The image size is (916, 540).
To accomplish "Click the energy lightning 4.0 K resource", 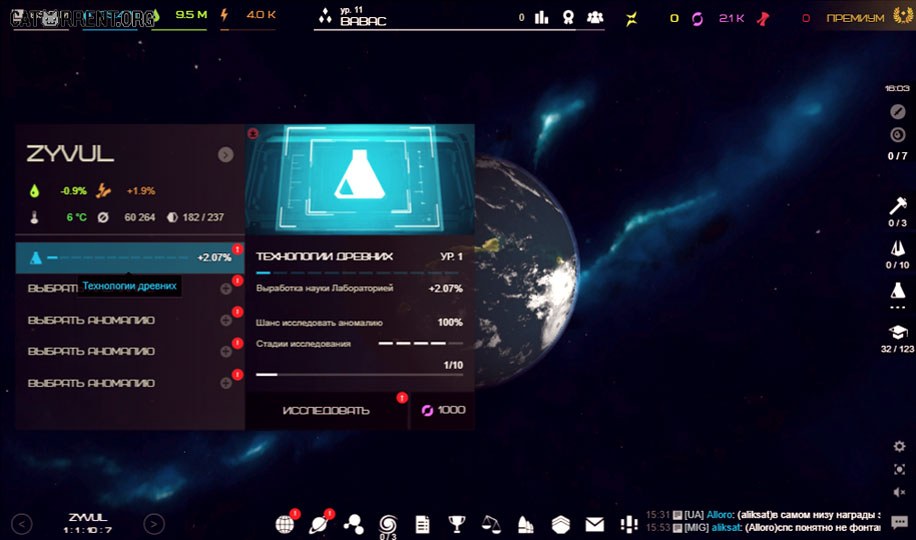I will pos(248,15).
